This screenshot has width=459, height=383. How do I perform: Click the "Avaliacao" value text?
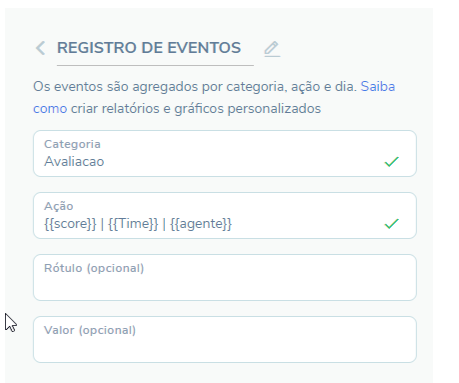tap(74, 162)
